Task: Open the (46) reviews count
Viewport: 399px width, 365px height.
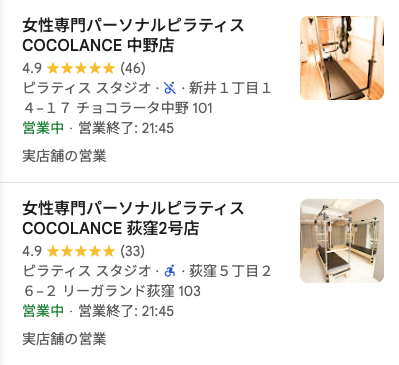Action: (x=133, y=68)
